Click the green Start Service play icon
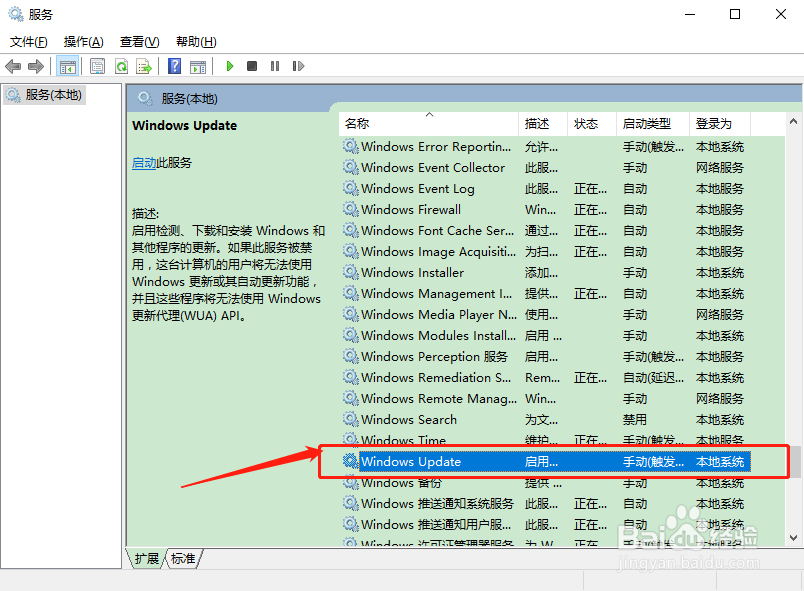This screenshot has height=591, width=804. coord(230,66)
